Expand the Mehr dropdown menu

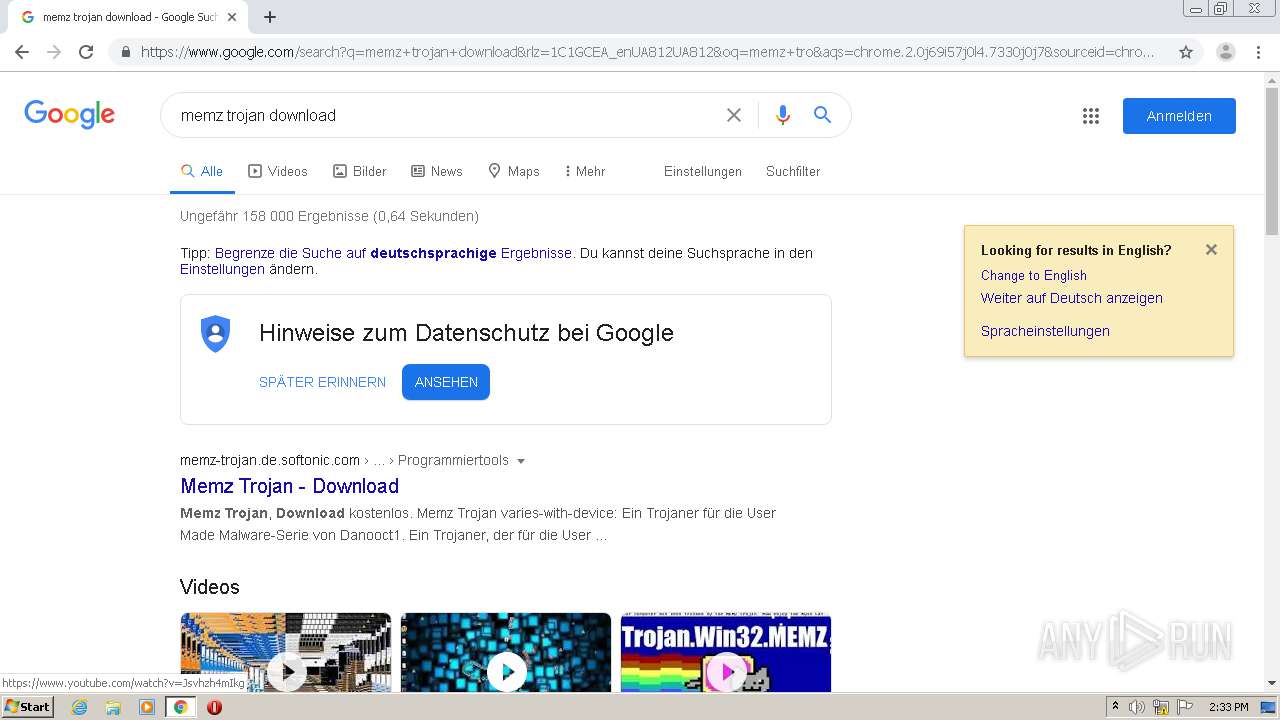(x=585, y=172)
